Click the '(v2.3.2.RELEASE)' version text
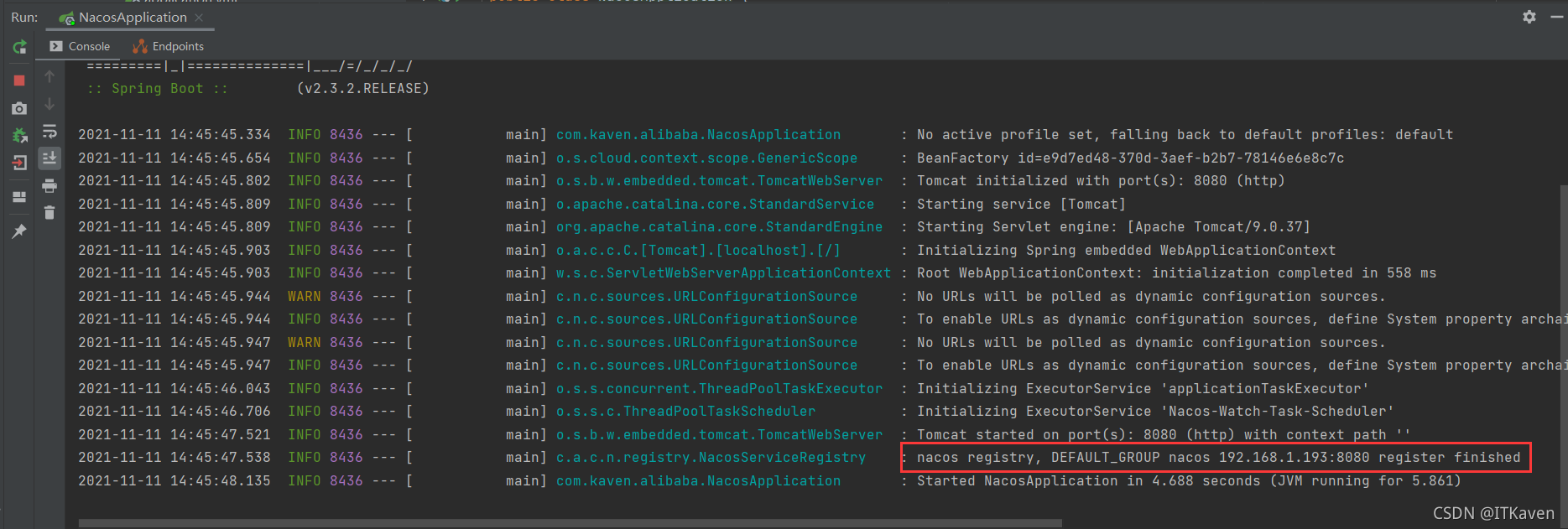 click(362, 89)
